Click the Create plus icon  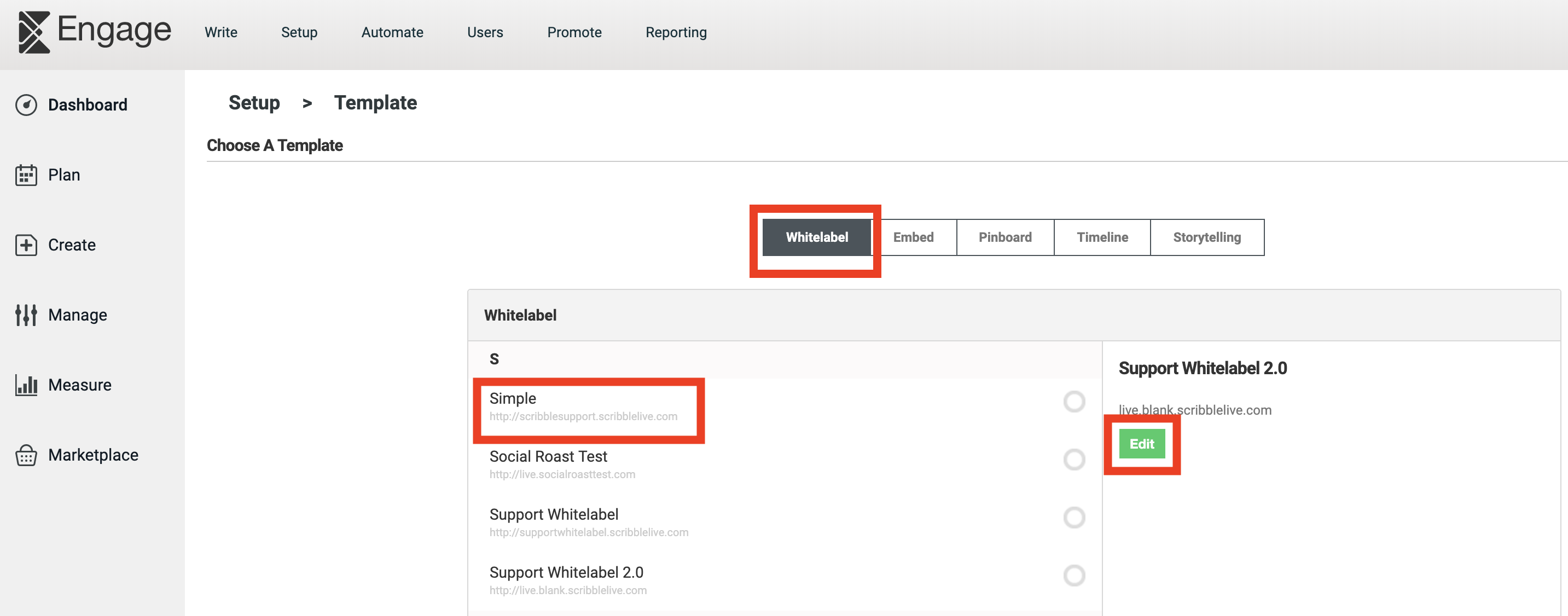(x=26, y=245)
